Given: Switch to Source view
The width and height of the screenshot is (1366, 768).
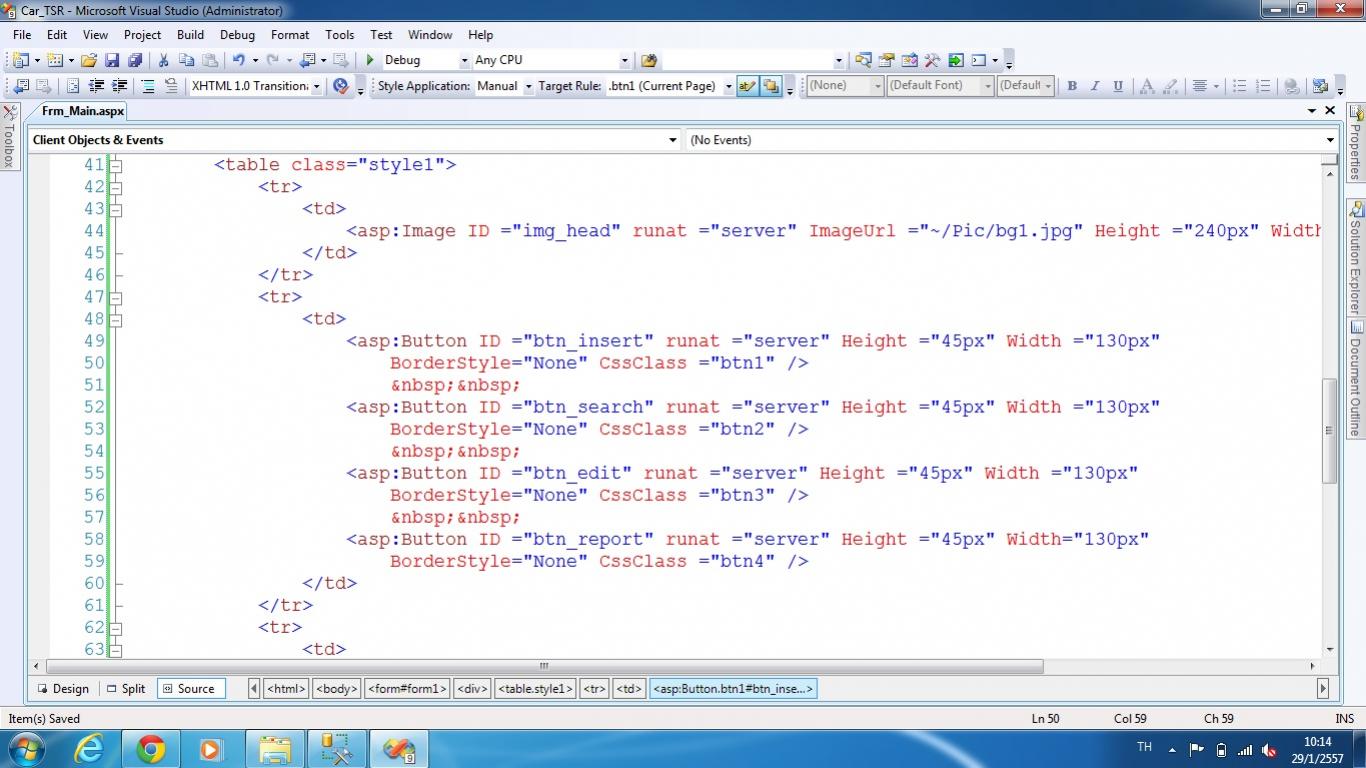Looking at the screenshot, I should (x=189, y=688).
